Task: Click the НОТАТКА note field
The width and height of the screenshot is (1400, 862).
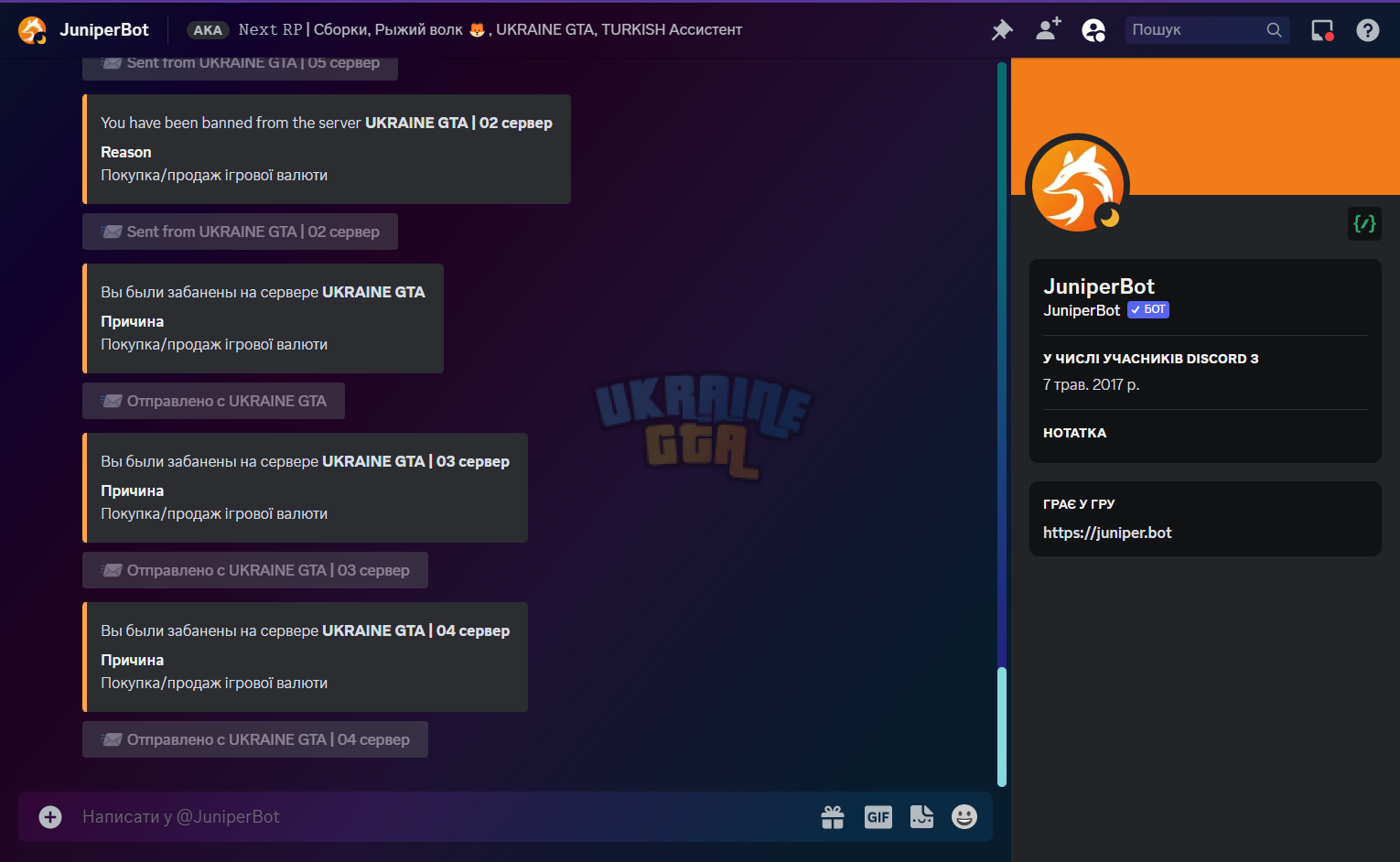Action: point(1074,433)
